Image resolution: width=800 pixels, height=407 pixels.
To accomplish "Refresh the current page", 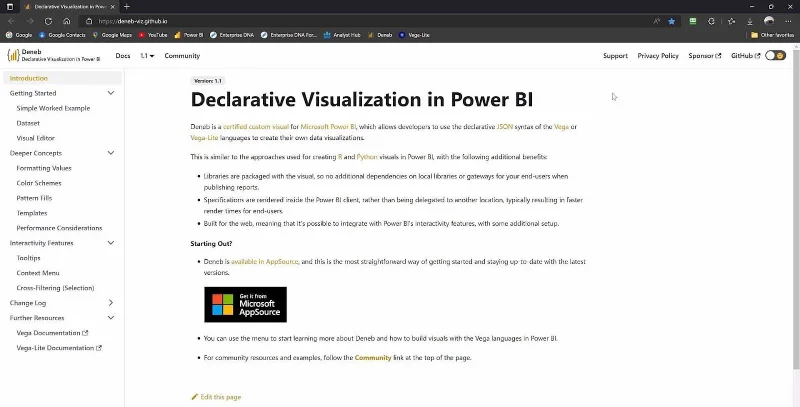I will (48, 21).
